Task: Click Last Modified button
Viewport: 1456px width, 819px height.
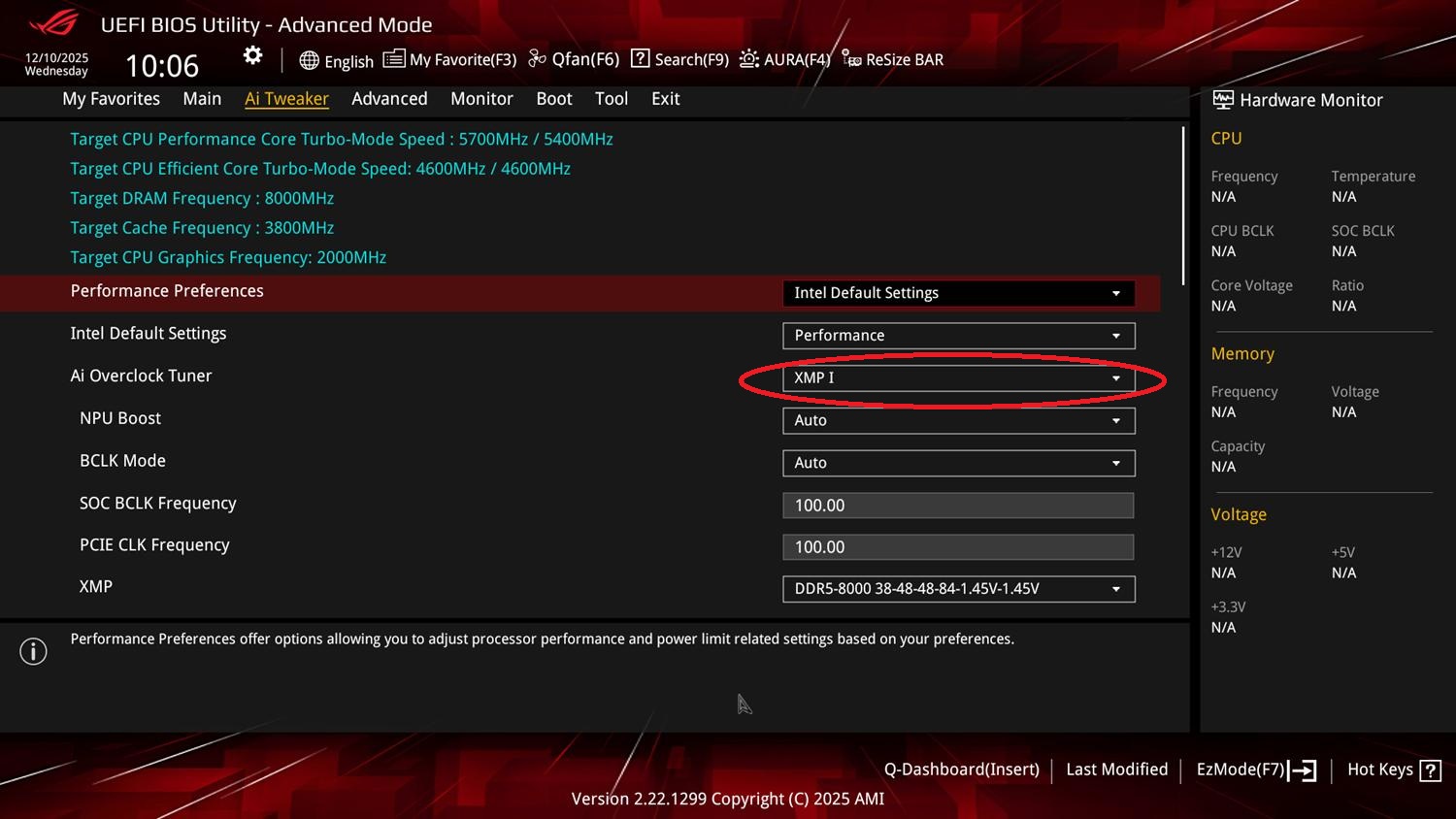Action: click(x=1116, y=770)
